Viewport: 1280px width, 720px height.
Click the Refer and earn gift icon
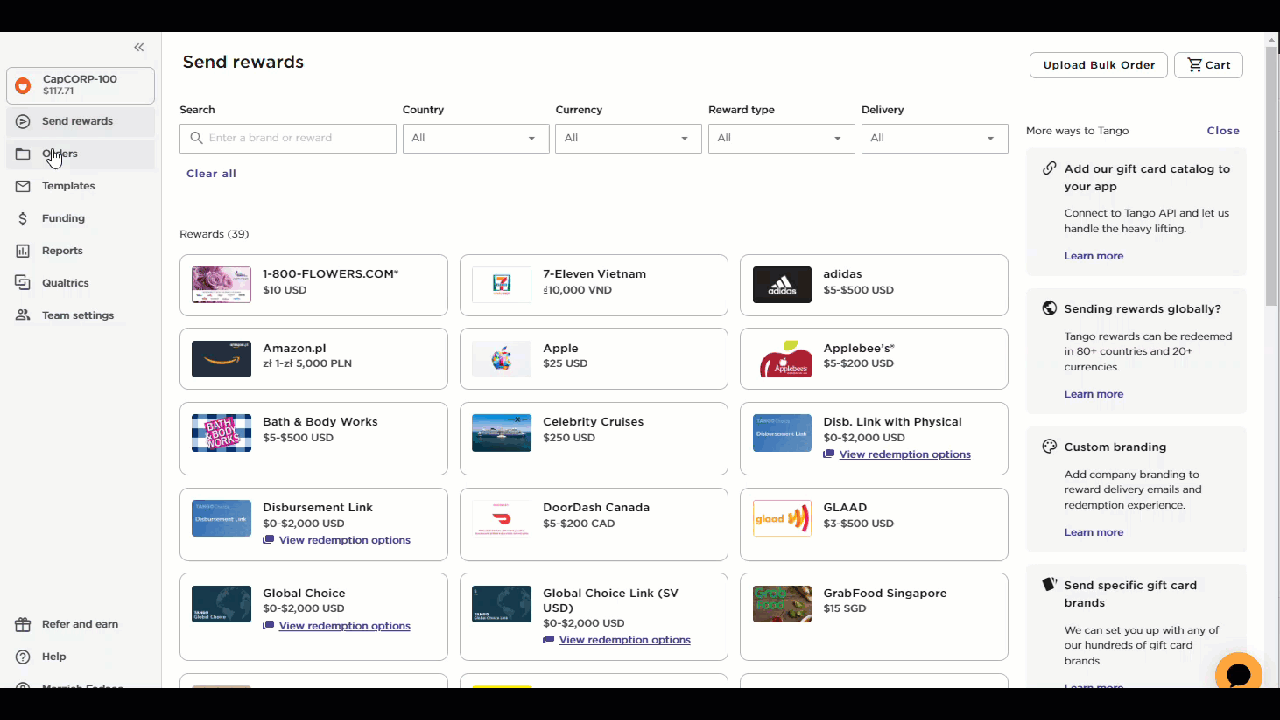[x=23, y=624]
